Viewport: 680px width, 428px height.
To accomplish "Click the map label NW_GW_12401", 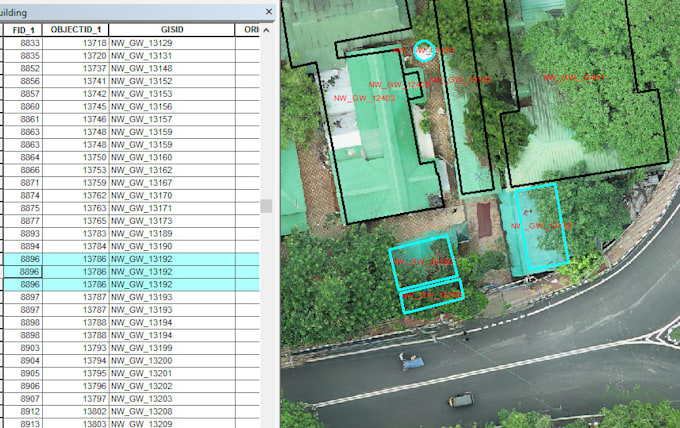I will tap(574, 78).
